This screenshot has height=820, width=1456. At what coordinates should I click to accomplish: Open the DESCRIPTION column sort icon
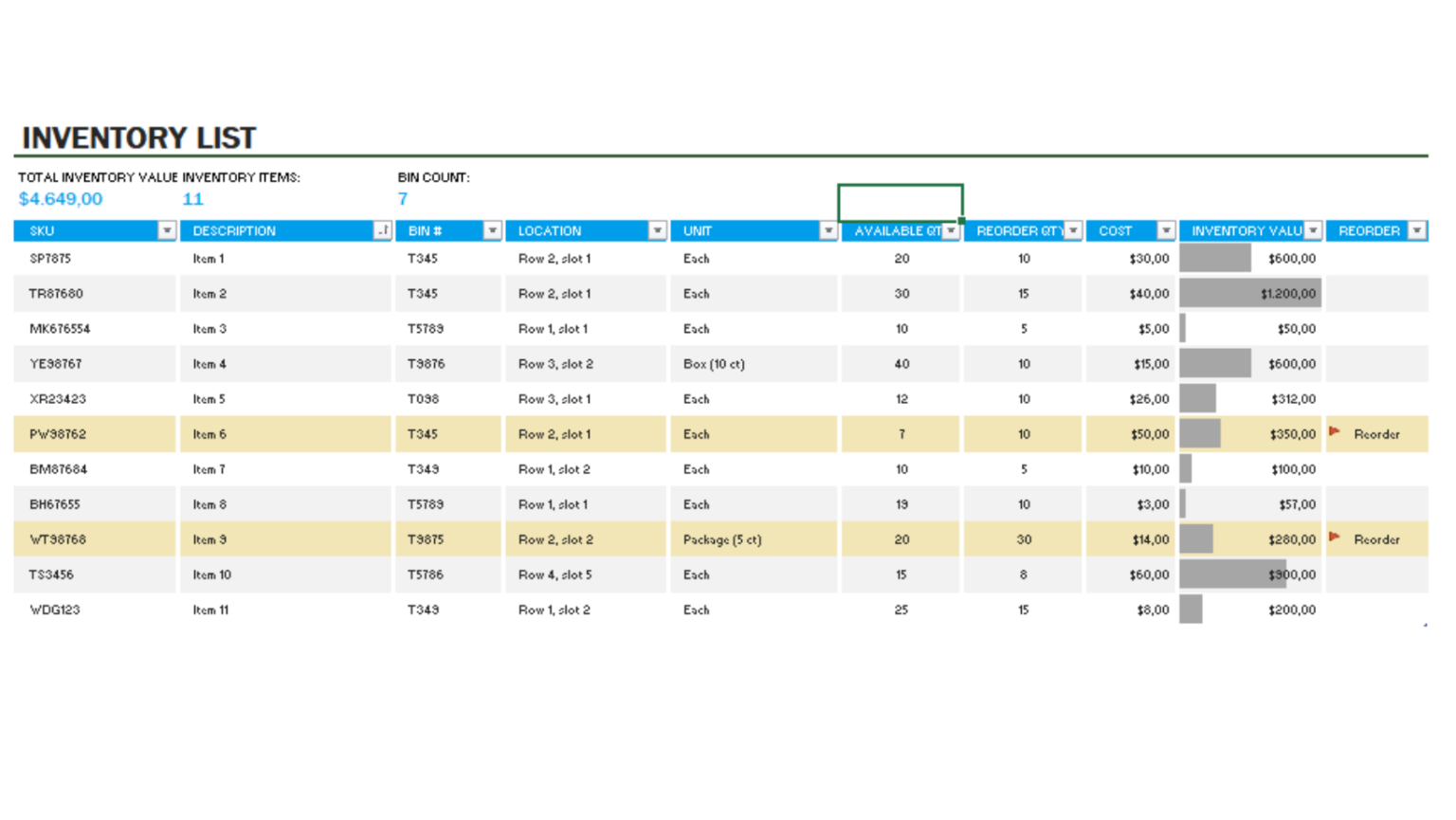[381, 230]
